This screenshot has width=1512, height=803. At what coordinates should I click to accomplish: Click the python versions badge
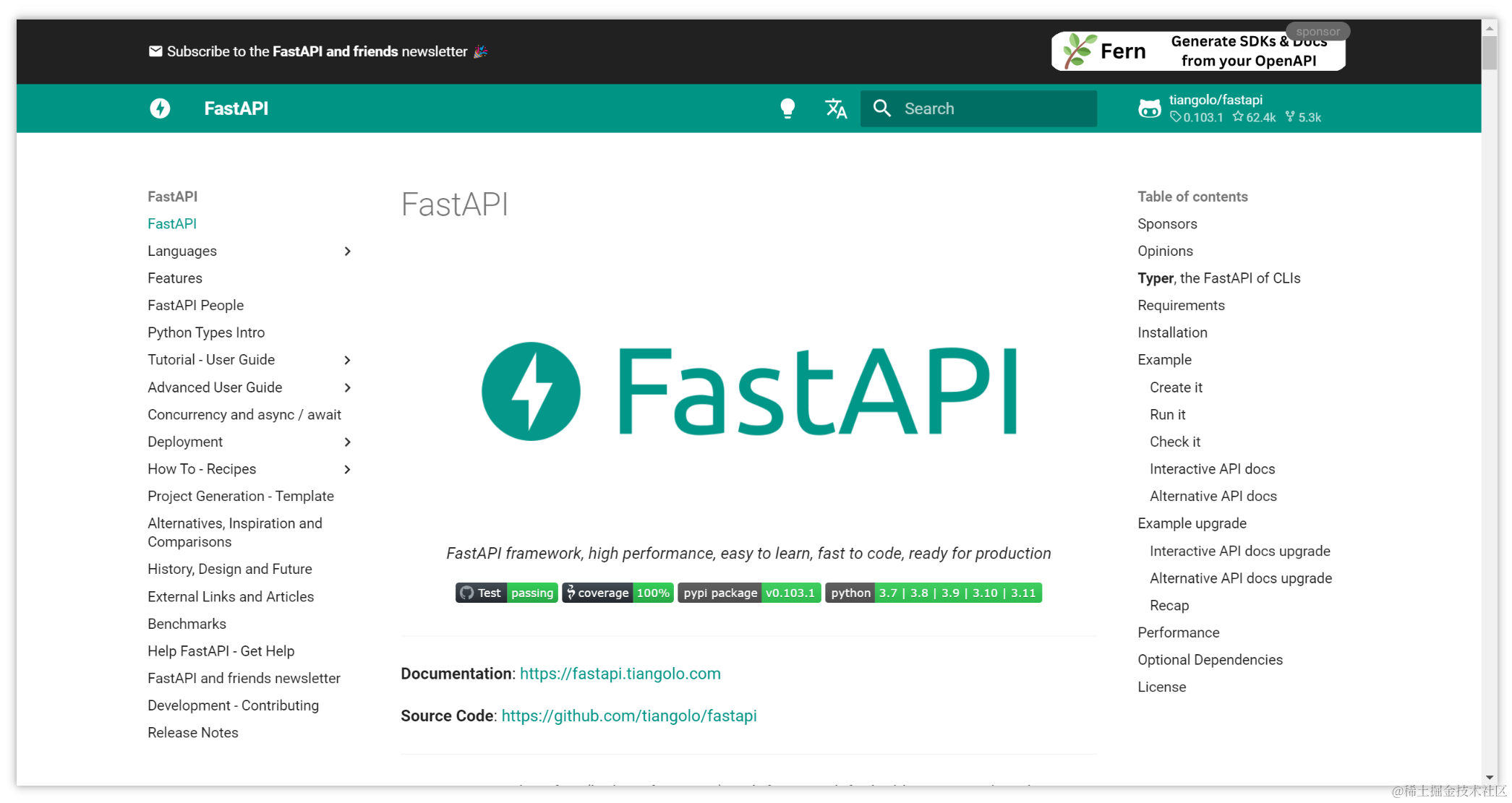(933, 593)
